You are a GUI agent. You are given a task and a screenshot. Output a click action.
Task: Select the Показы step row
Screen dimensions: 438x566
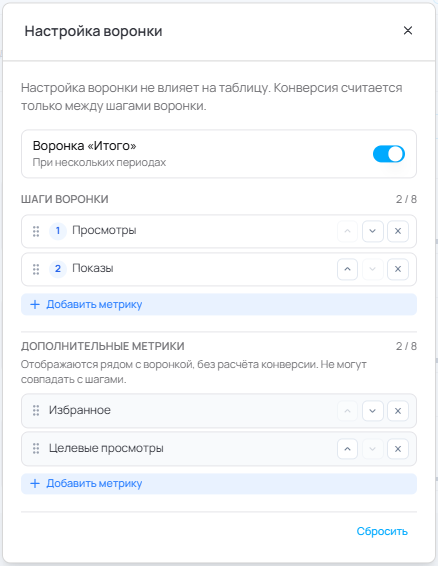tap(219, 269)
